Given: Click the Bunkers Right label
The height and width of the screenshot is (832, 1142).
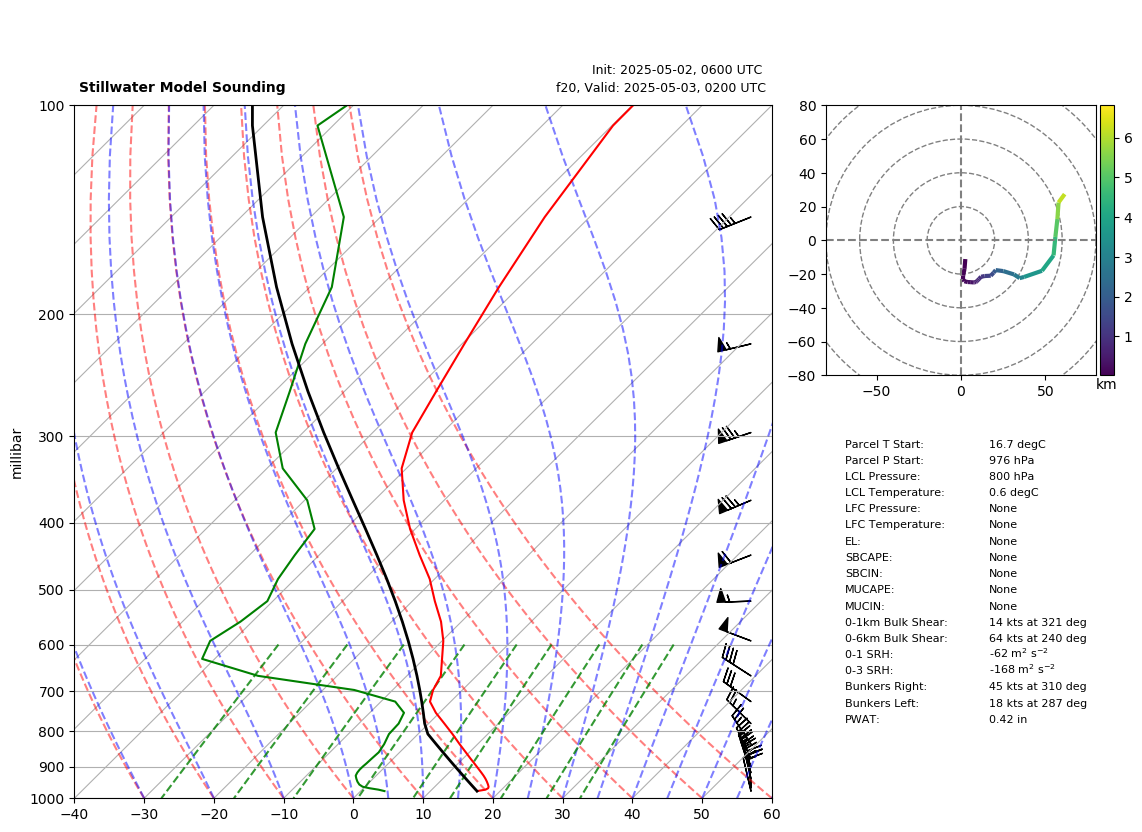Looking at the screenshot, I should click(886, 686).
